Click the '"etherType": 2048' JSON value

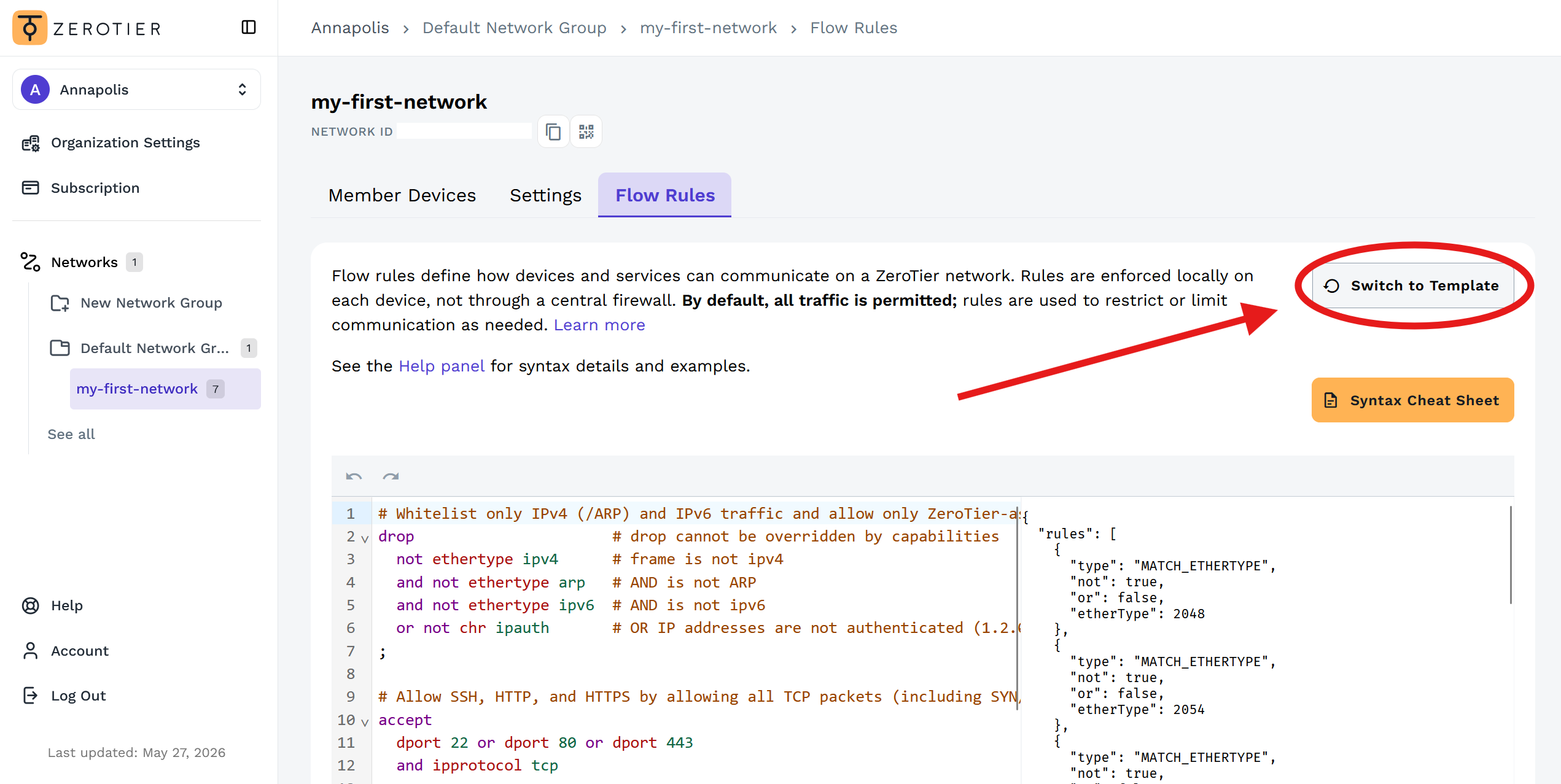point(1137,613)
